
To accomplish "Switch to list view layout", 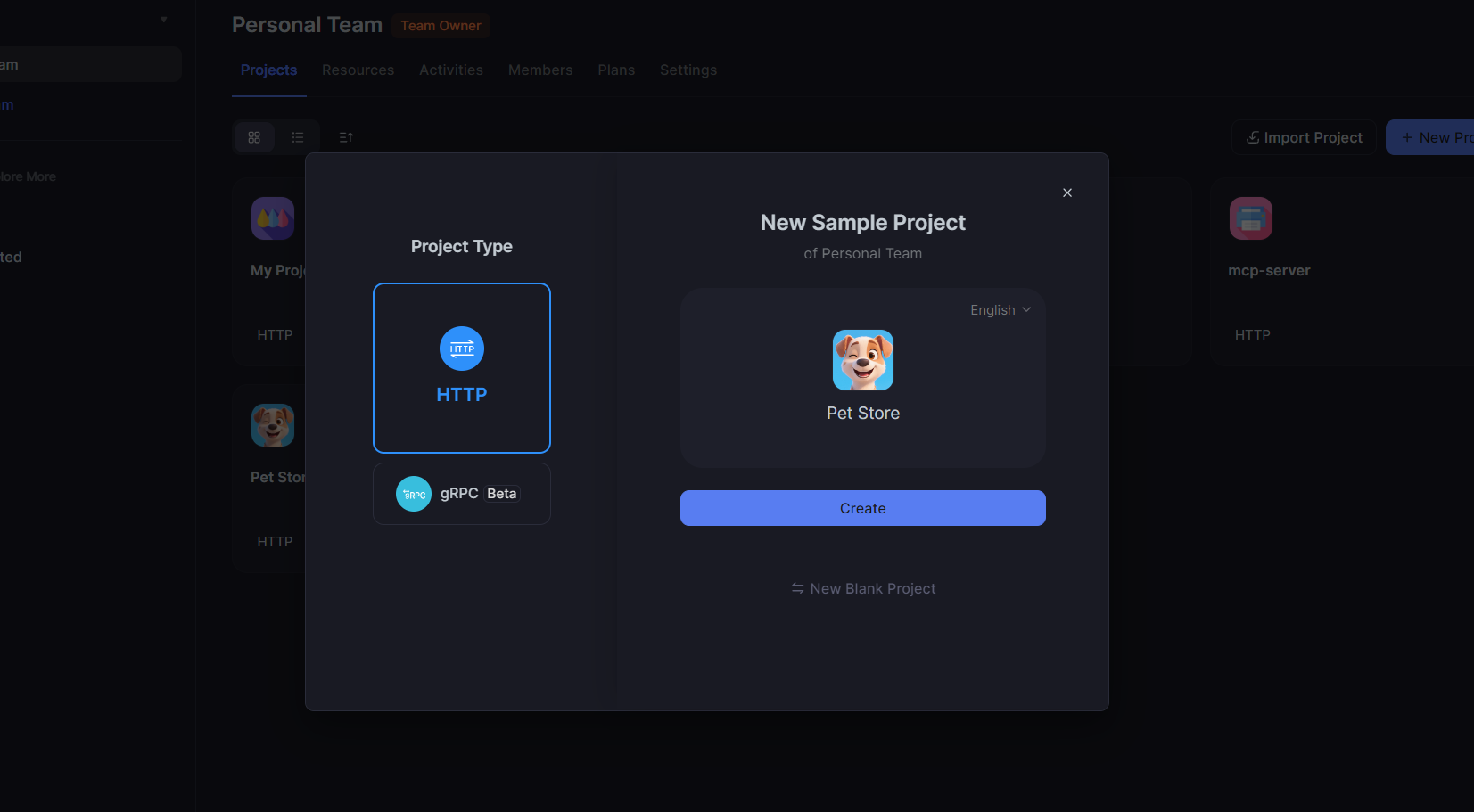I will [298, 136].
